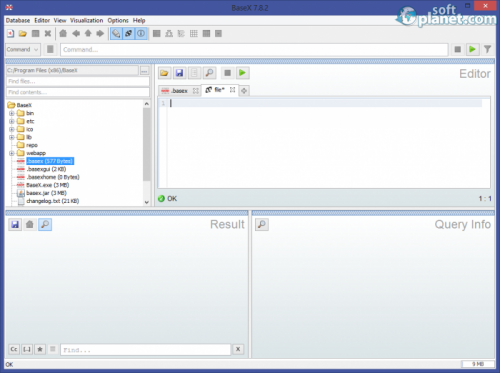Open file in the Editor panel
This screenshot has width=500, height=373.
(164, 73)
